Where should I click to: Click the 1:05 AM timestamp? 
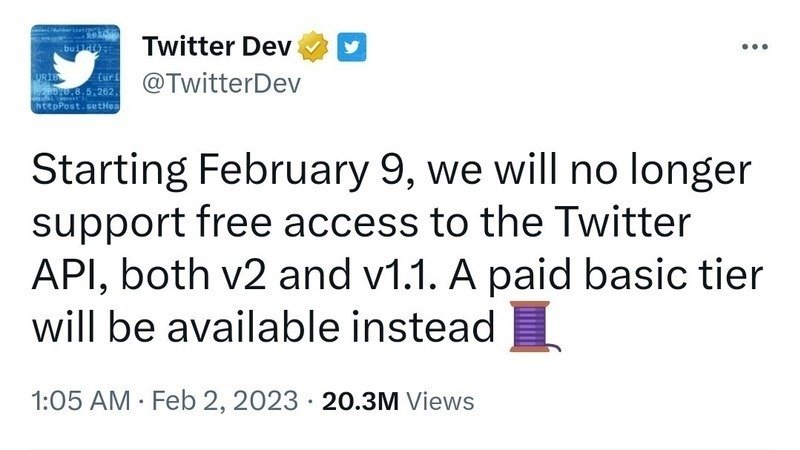click(x=80, y=401)
